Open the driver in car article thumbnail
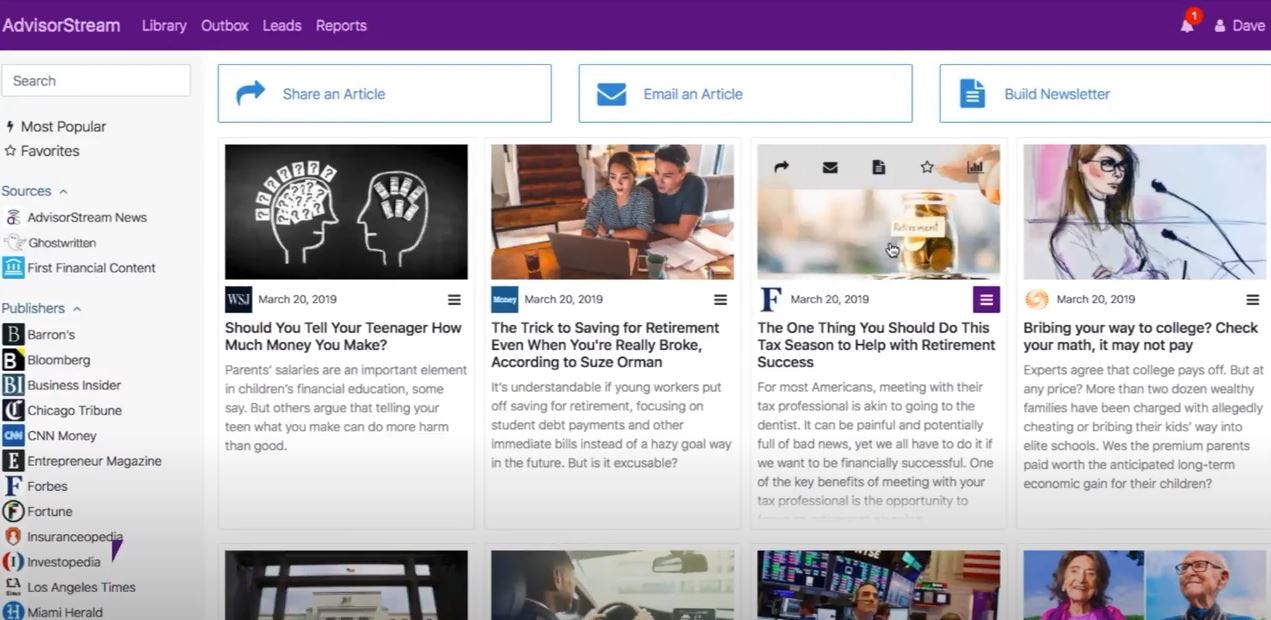This screenshot has height=620, width=1271. click(612, 585)
